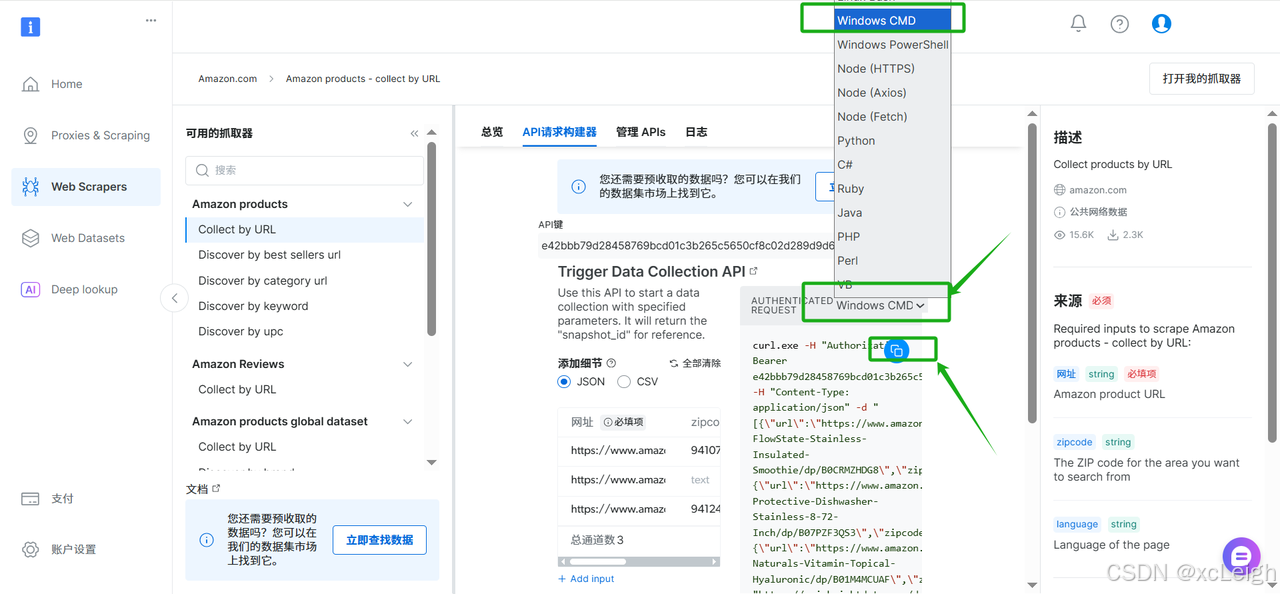Open Proxies & Scraping section
The height and width of the screenshot is (594, 1280).
click(86, 135)
